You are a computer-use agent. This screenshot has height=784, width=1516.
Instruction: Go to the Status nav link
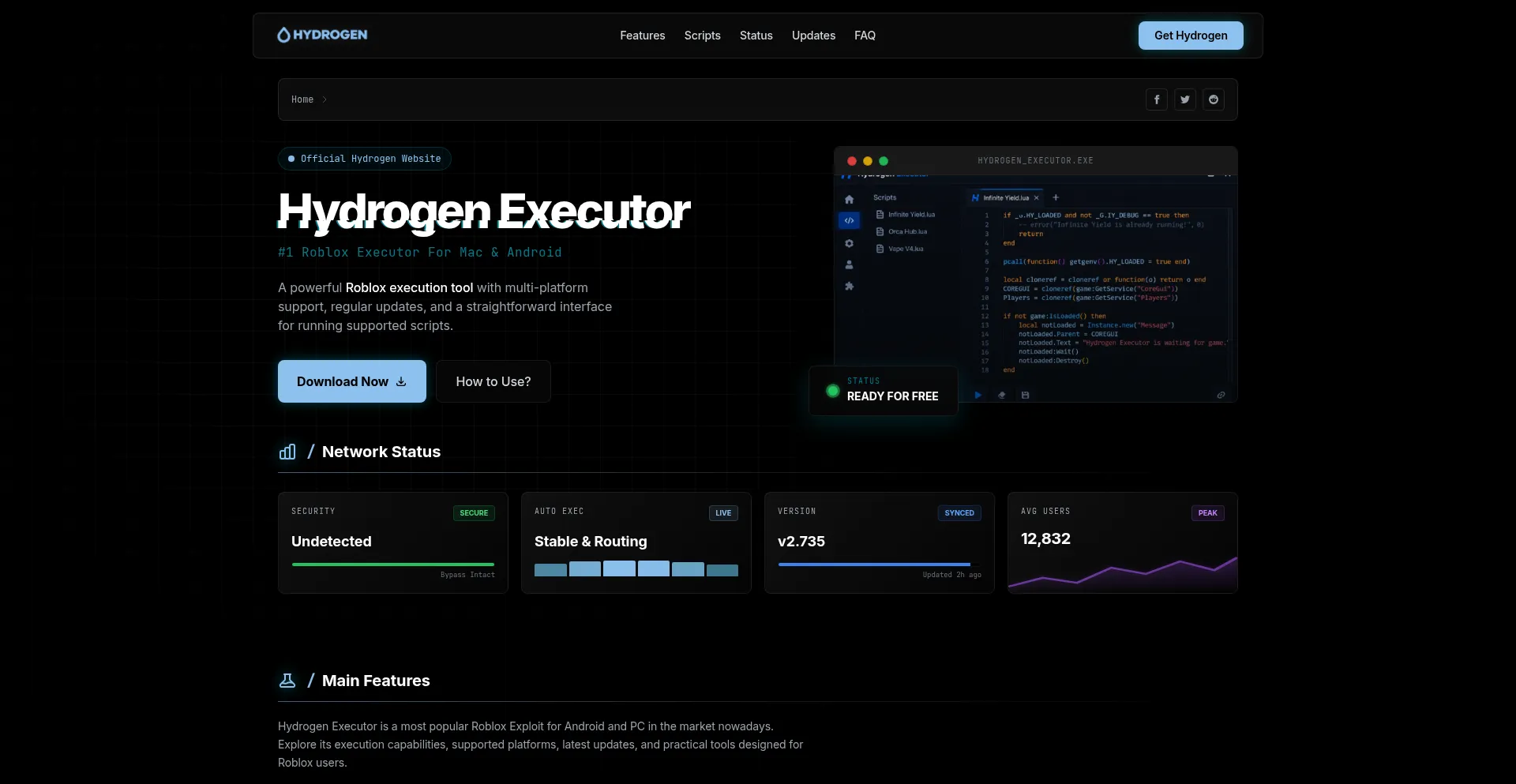click(756, 36)
